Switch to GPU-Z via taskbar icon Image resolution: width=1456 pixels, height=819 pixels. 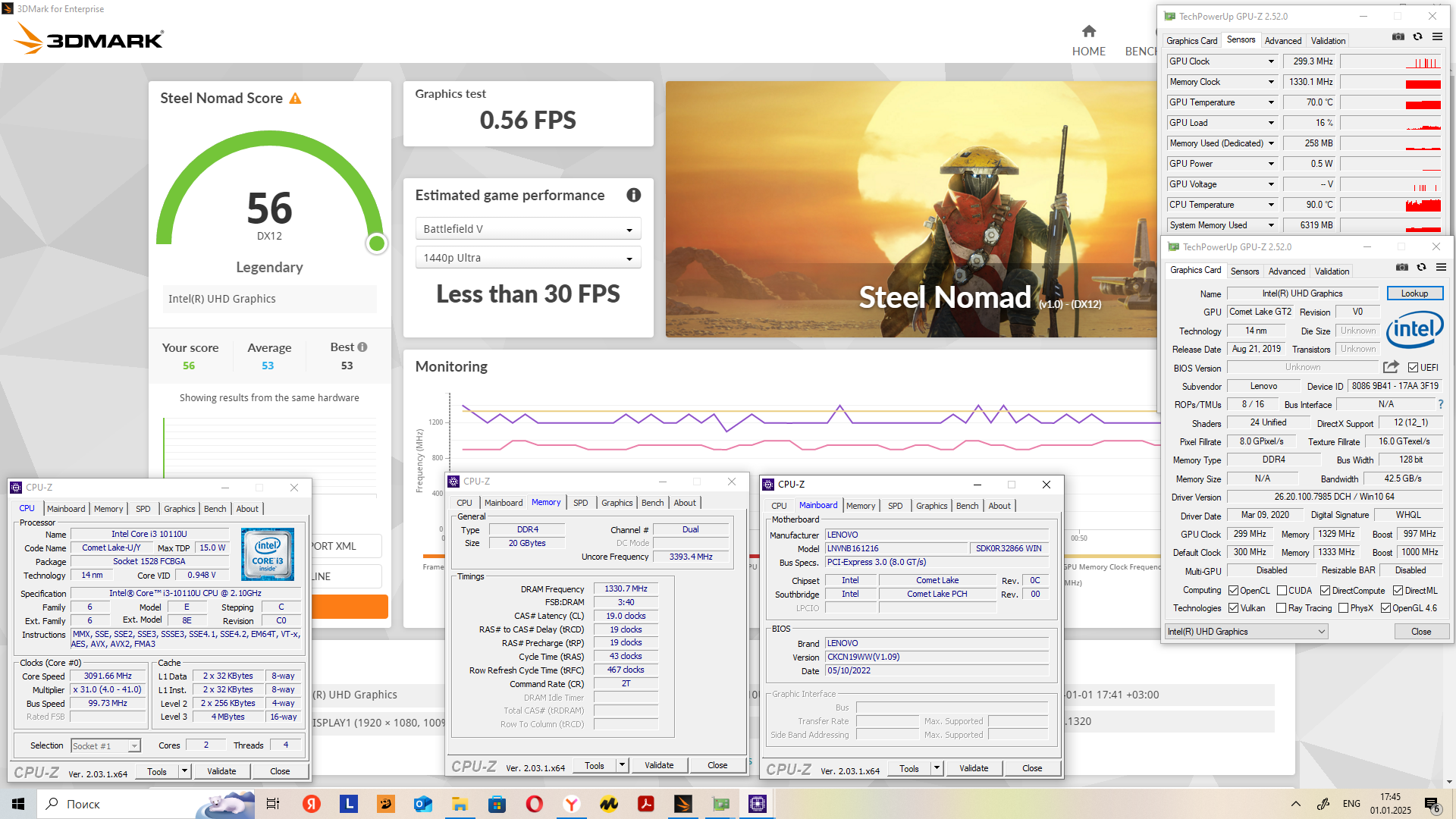(720, 804)
